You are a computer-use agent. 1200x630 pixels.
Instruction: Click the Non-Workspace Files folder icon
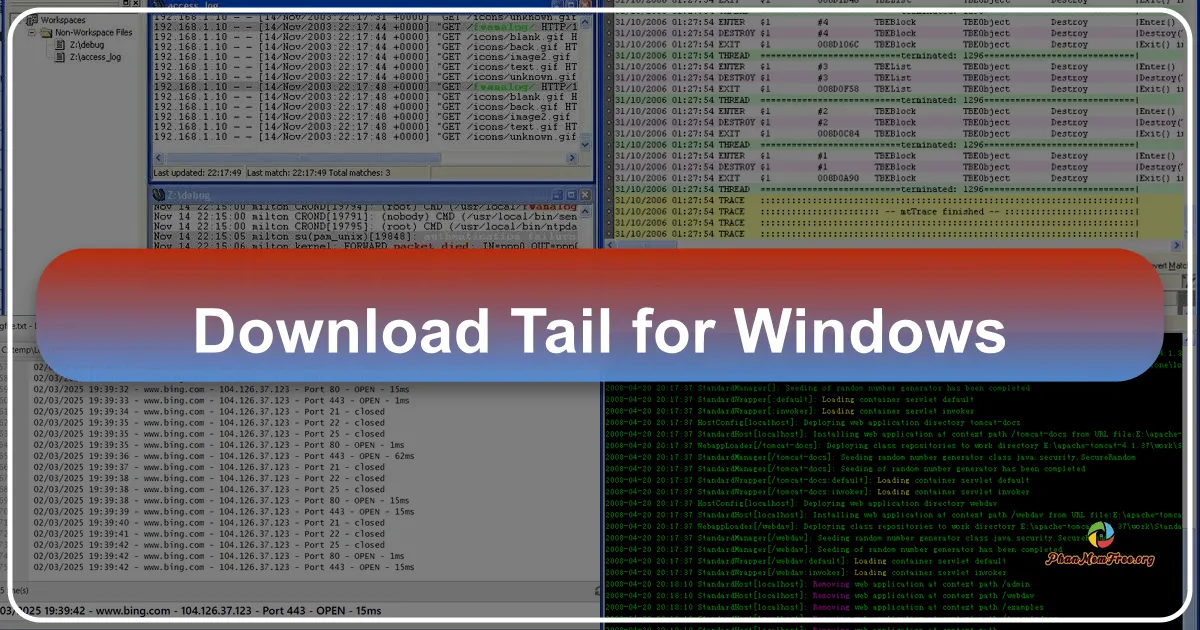coord(46,31)
